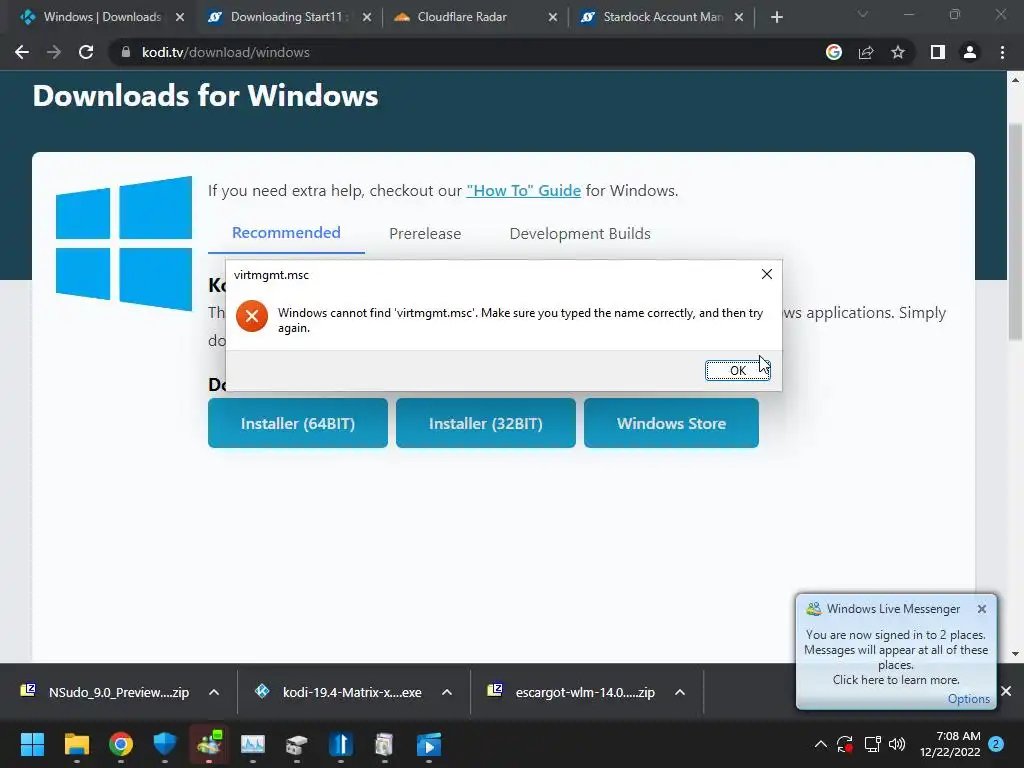Open the notification center badge
The width and height of the screenshot is (1024, 768).
coord(996,744)
